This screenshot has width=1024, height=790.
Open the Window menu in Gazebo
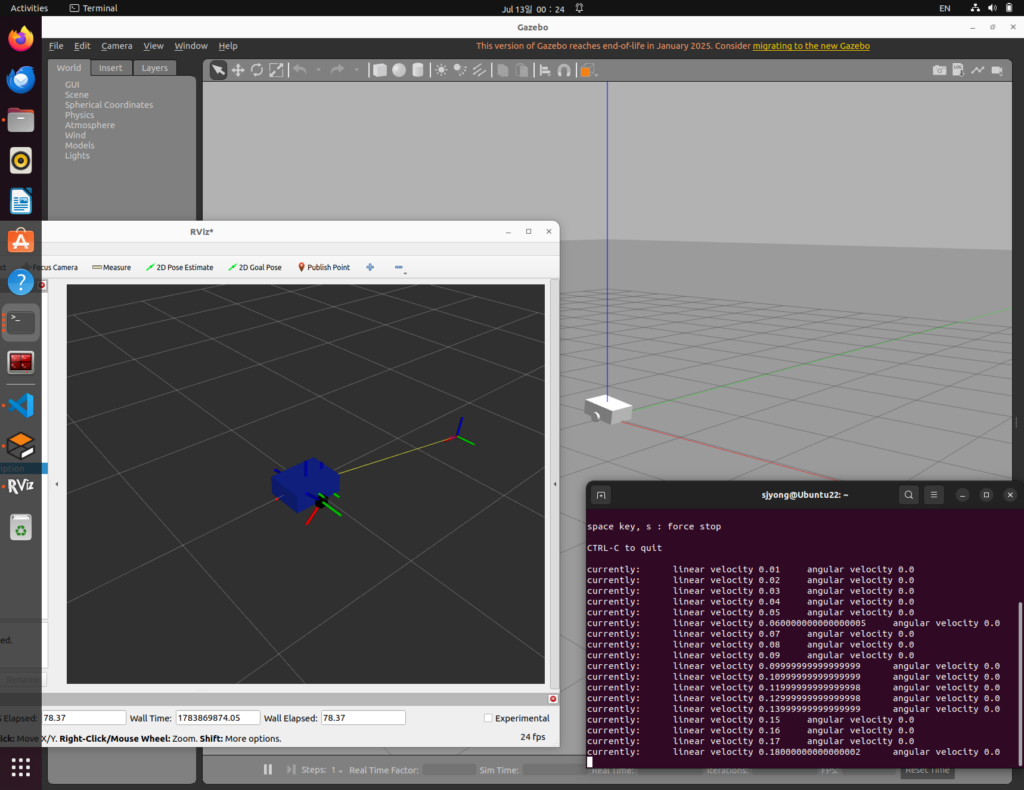(191, 46)
